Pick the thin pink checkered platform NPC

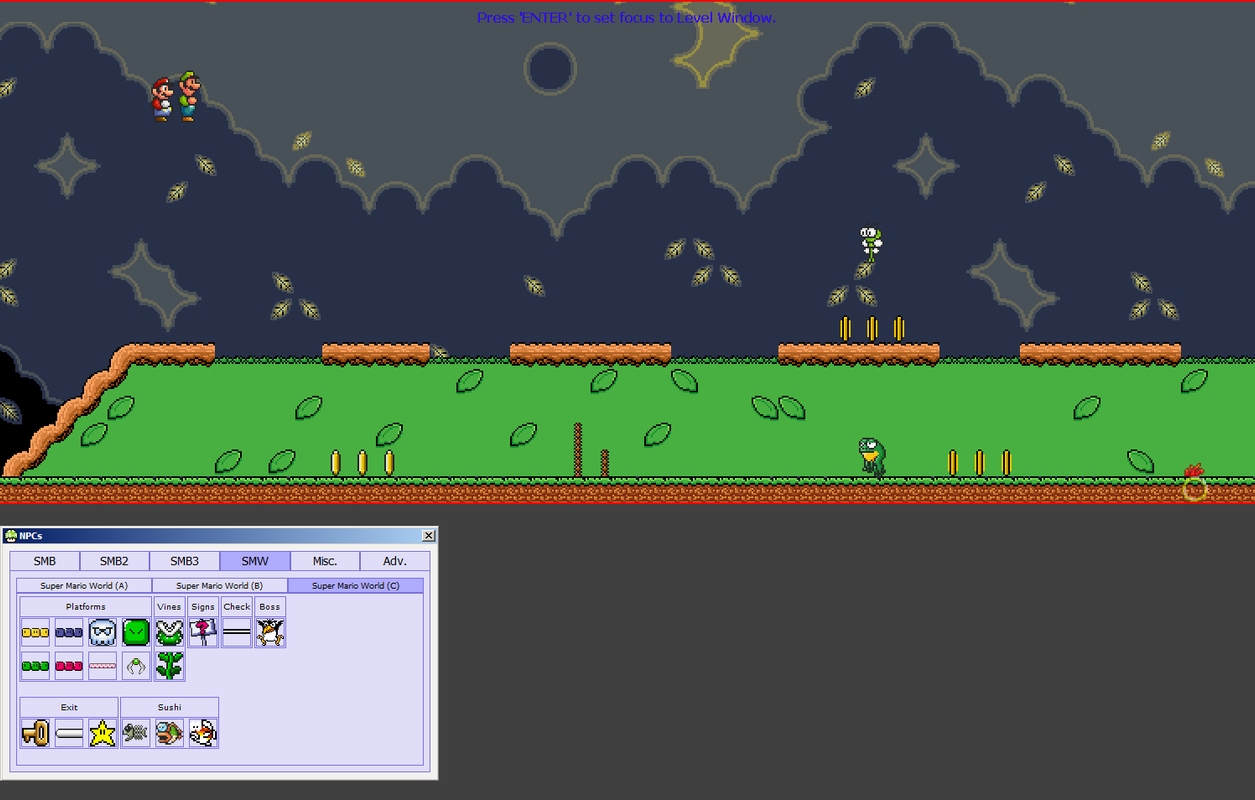(103, 666)
